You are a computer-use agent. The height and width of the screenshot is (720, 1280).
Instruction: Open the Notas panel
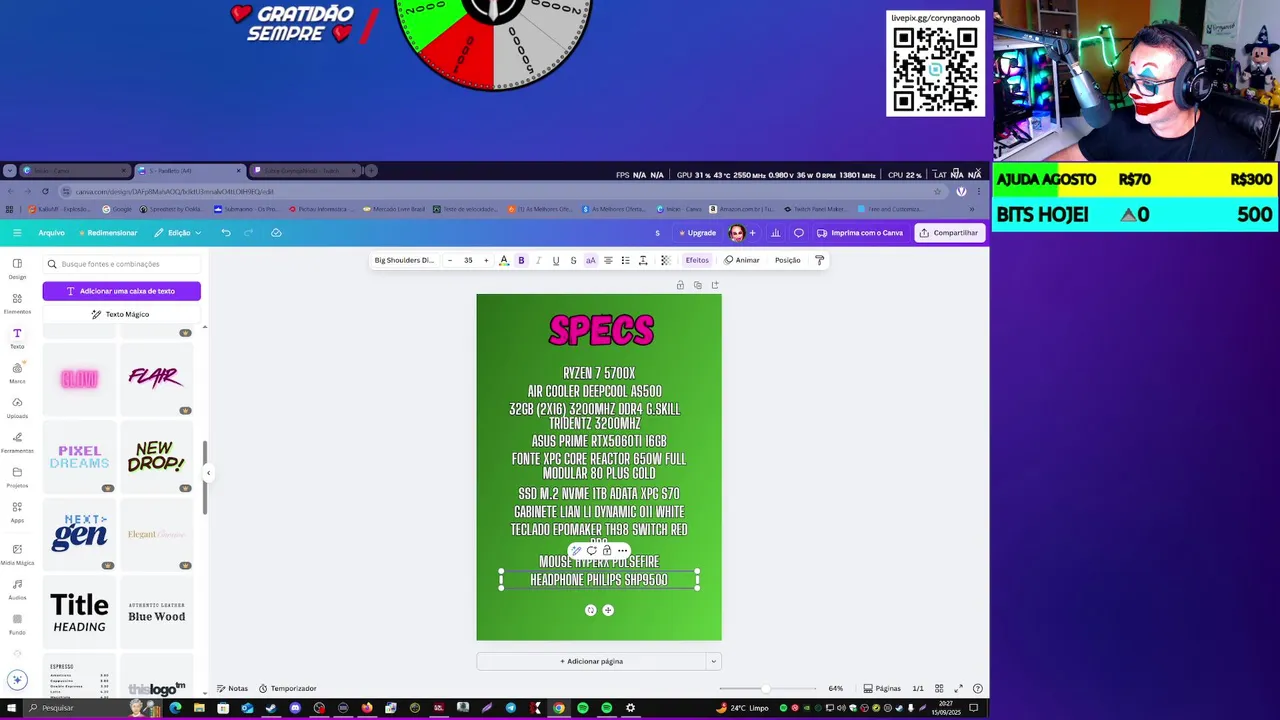tap(232, 688)
